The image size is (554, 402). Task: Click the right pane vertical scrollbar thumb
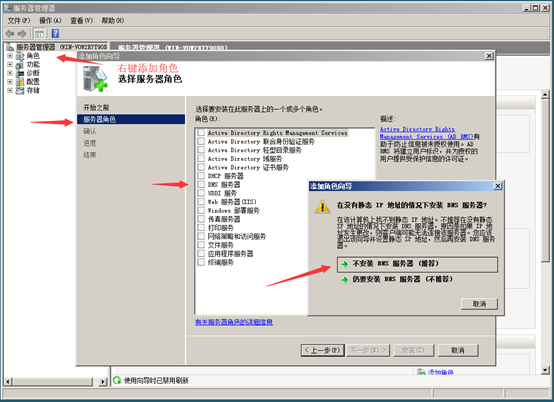point(545,180)
